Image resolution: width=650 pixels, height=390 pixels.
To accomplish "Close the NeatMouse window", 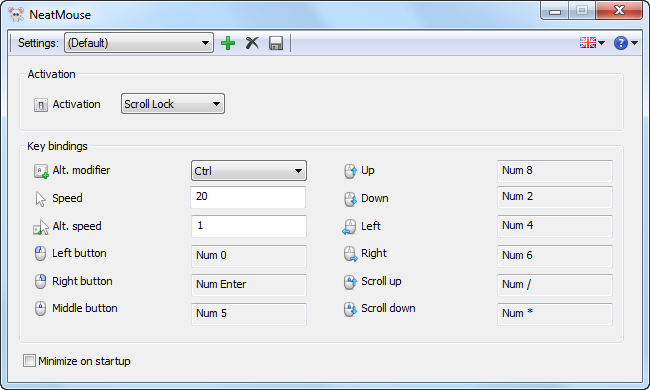I will (619, 10).
